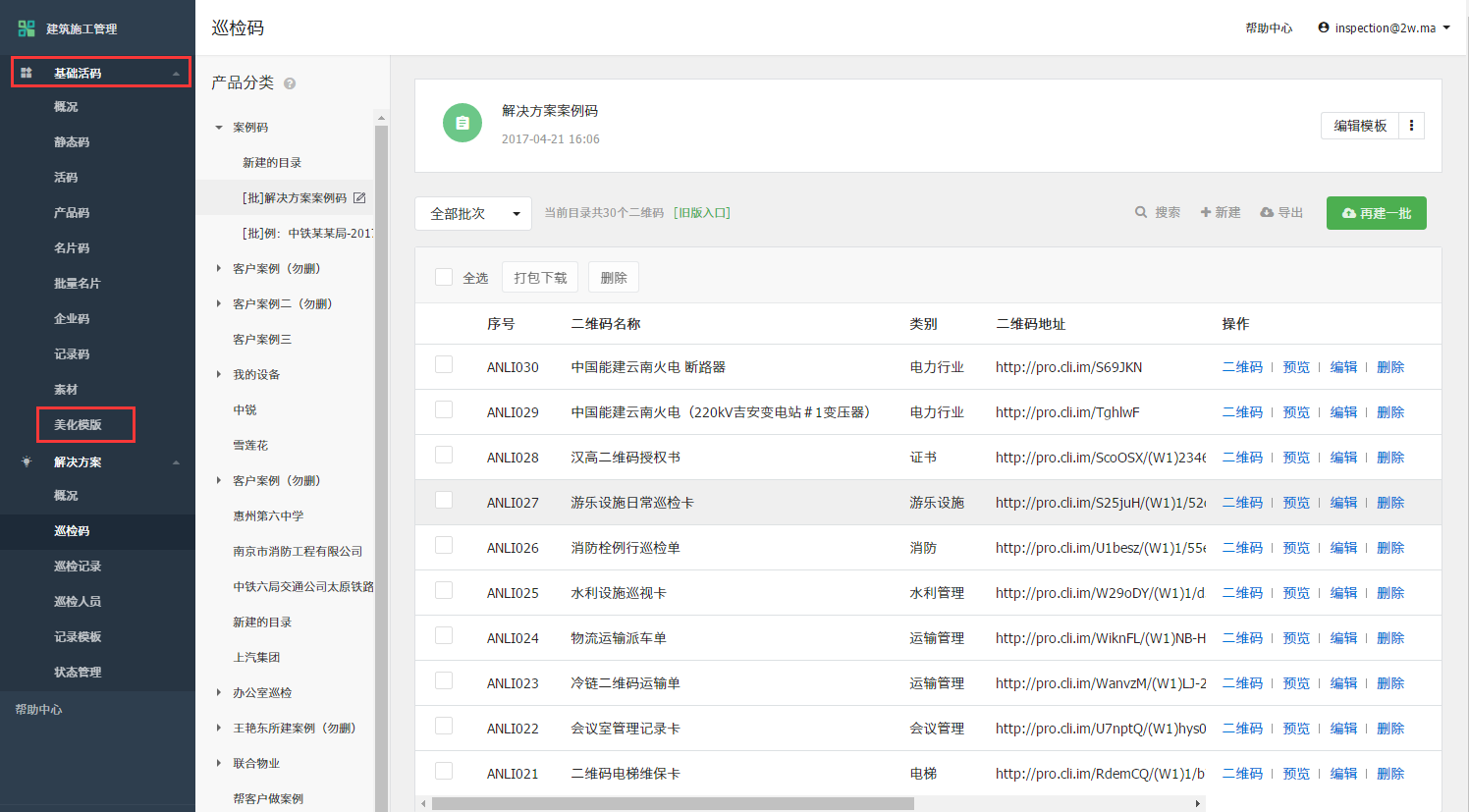Click the 编辑模板 button

click(1360, 126)
